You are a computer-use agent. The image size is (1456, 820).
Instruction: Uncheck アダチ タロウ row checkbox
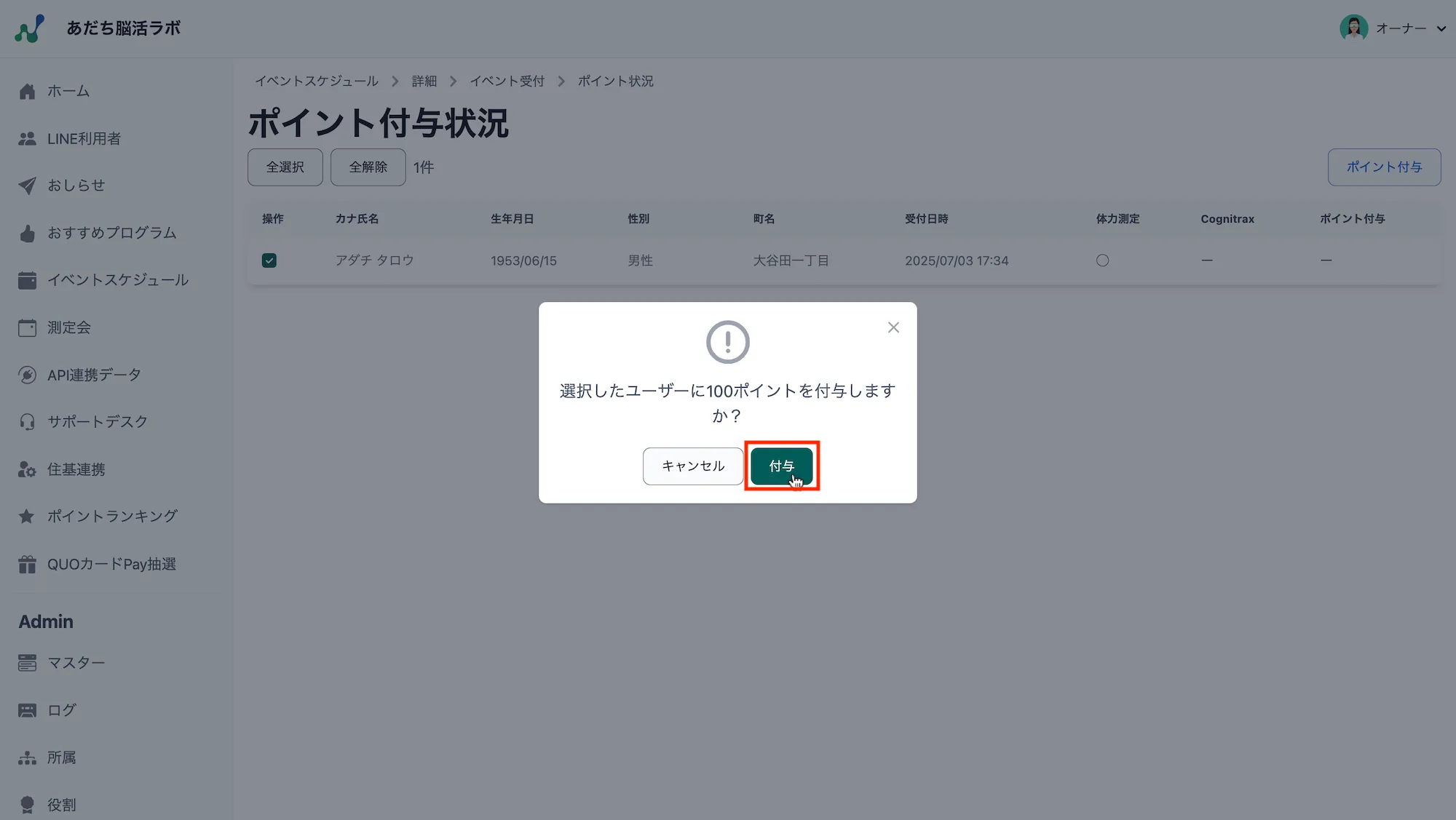(269, 260)
